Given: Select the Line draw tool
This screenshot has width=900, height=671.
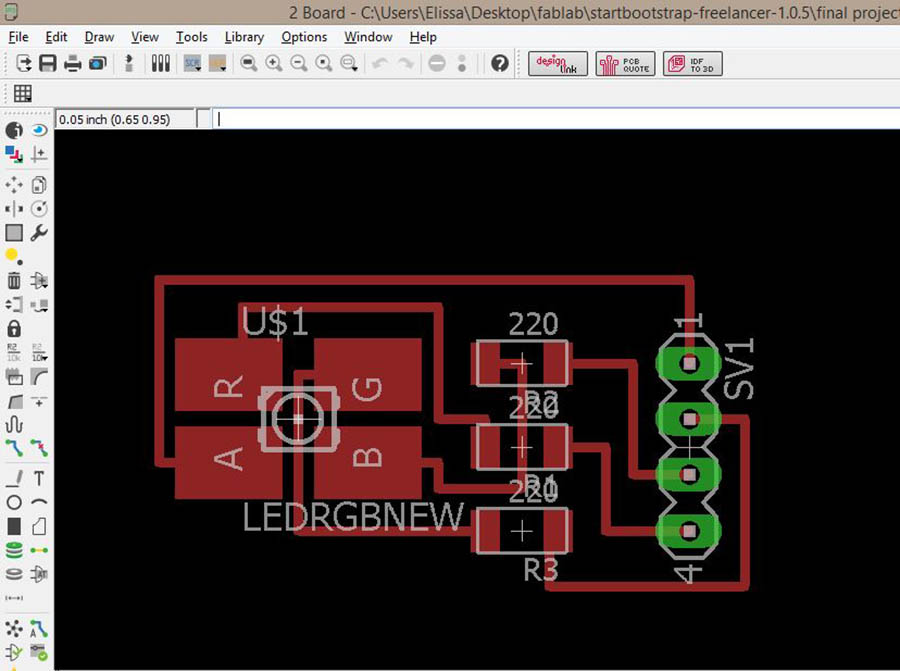Looking at the screenshot, I should tap(14, 478).
